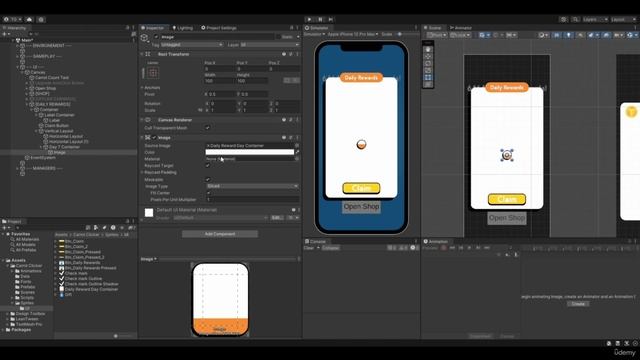Open the Animations folder in Project

point(31,271)
